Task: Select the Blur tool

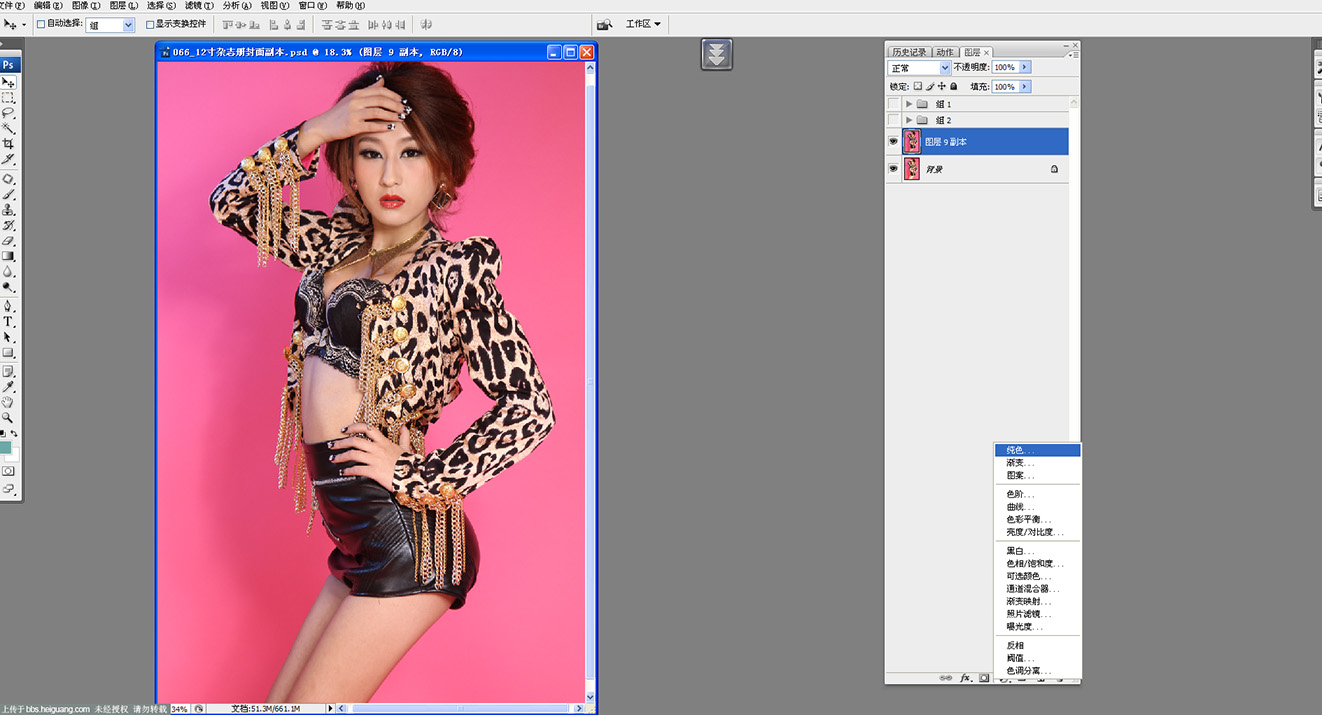Action: pos(8,271)
